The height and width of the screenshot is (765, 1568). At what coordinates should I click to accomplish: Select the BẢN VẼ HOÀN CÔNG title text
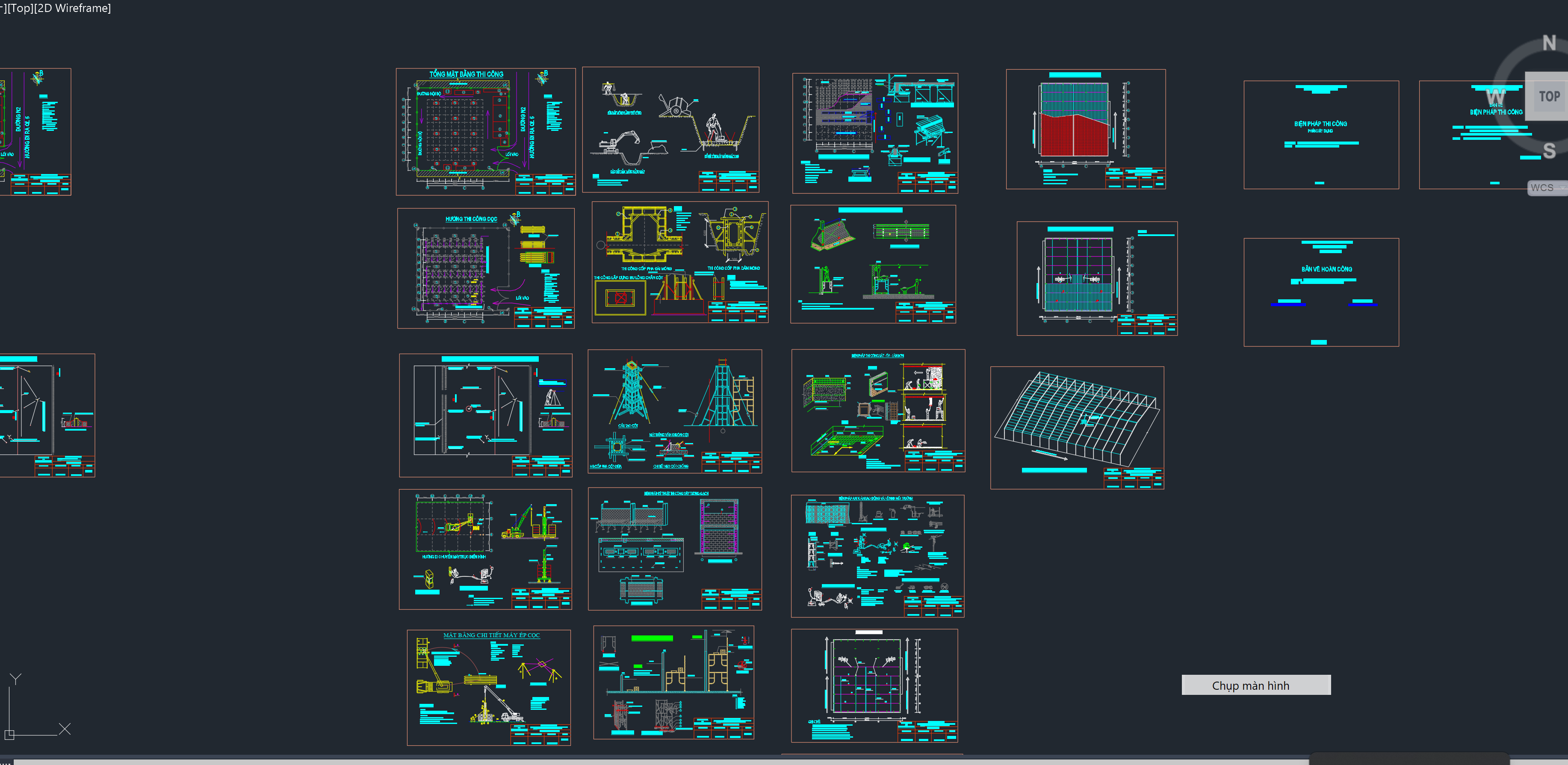click(1326, 269)
